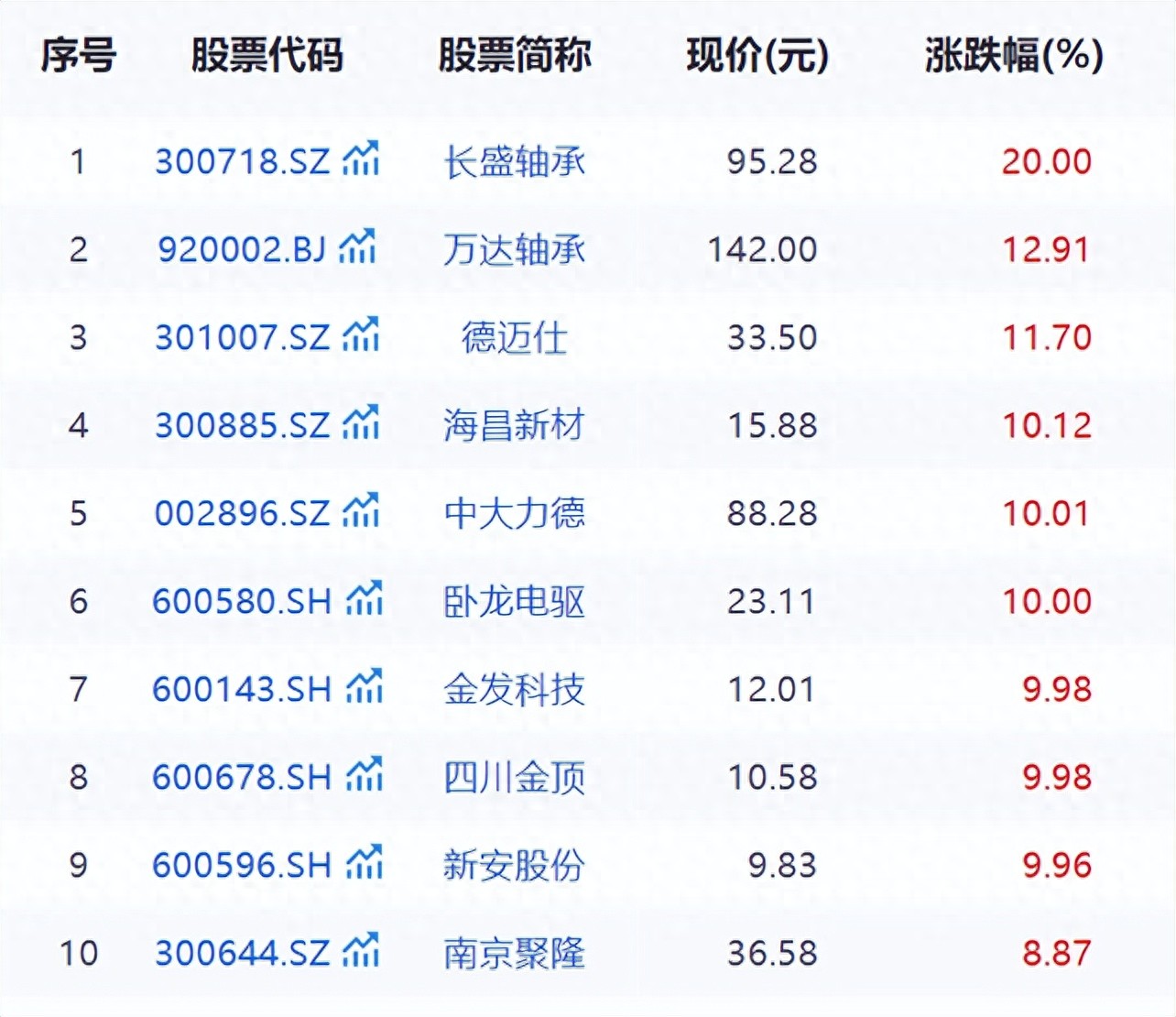Open chart icon next to 600143.SH
The image size is (1176, 1017).
tap(365, 686)
